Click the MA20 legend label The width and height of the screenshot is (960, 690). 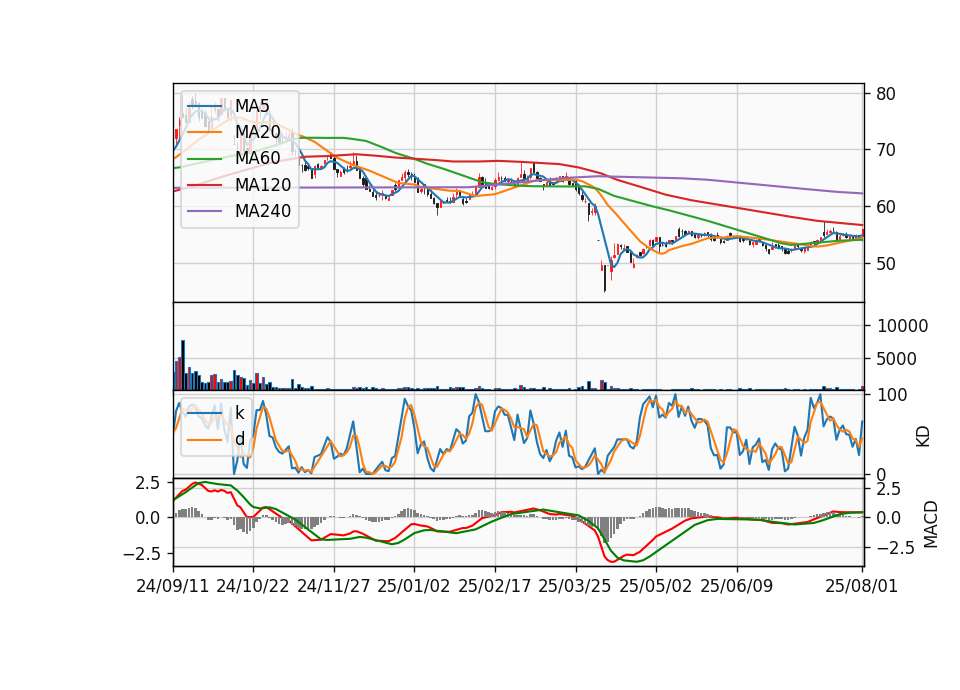point(258,132)
